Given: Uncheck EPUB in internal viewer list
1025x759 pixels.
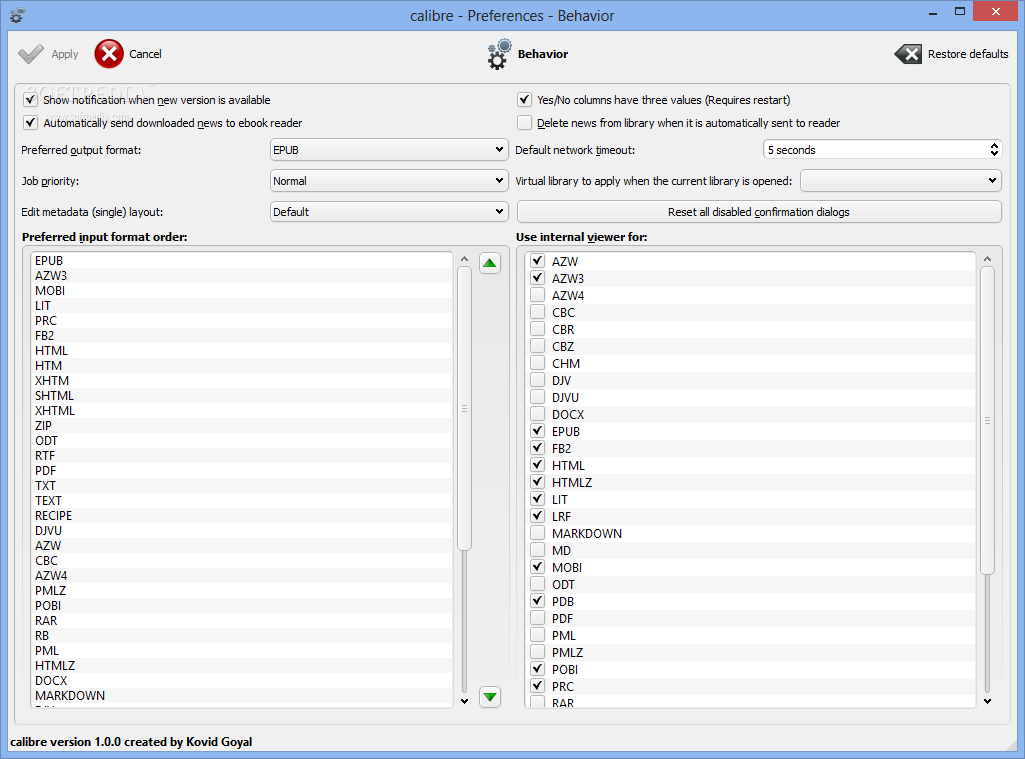Looking at the screenshot, I should point(537,431).
